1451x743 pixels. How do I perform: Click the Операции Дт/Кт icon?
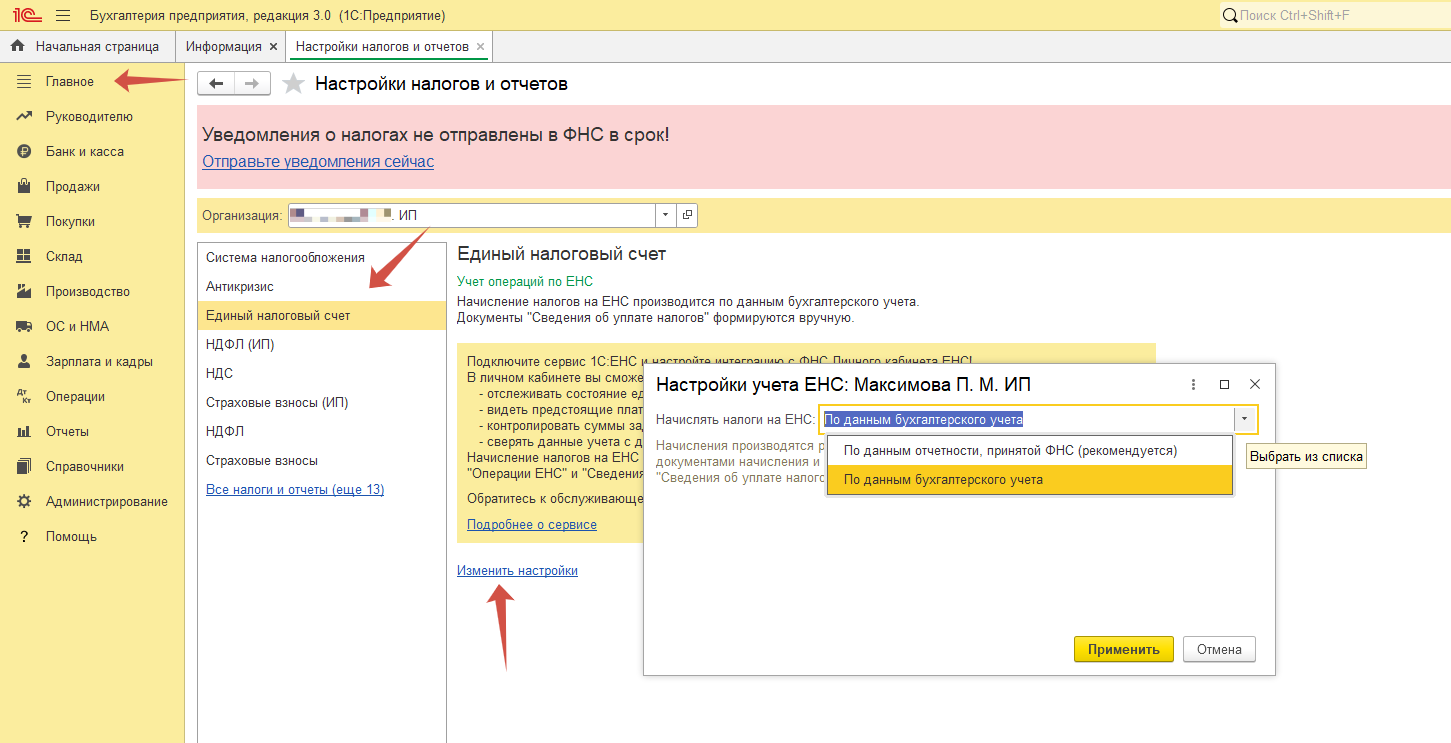coord(24,396)
